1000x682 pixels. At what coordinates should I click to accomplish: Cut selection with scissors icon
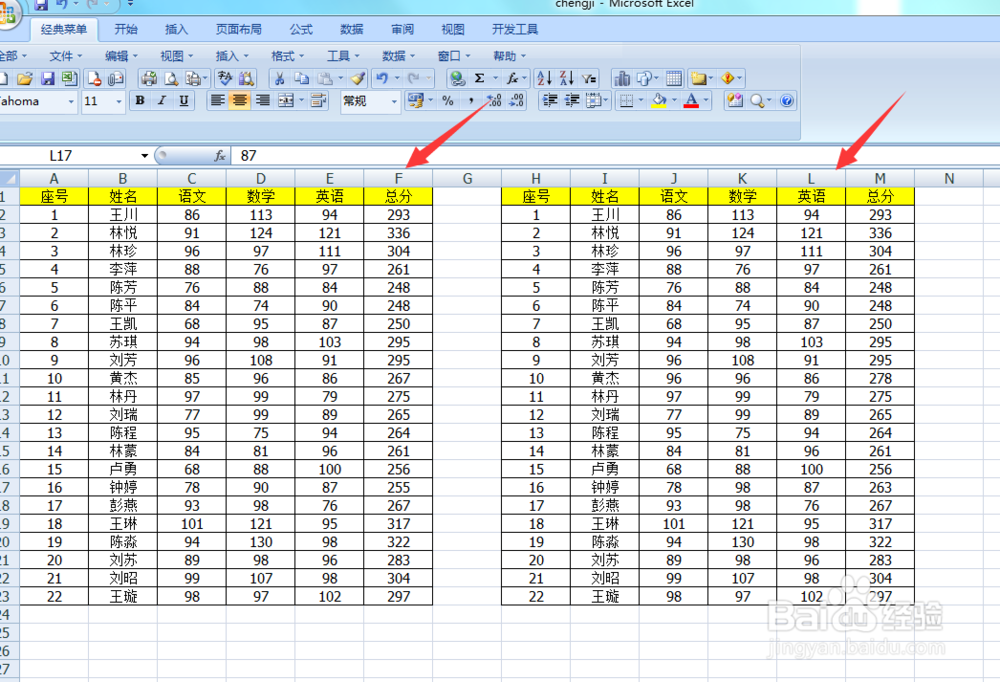pos(279,78)
